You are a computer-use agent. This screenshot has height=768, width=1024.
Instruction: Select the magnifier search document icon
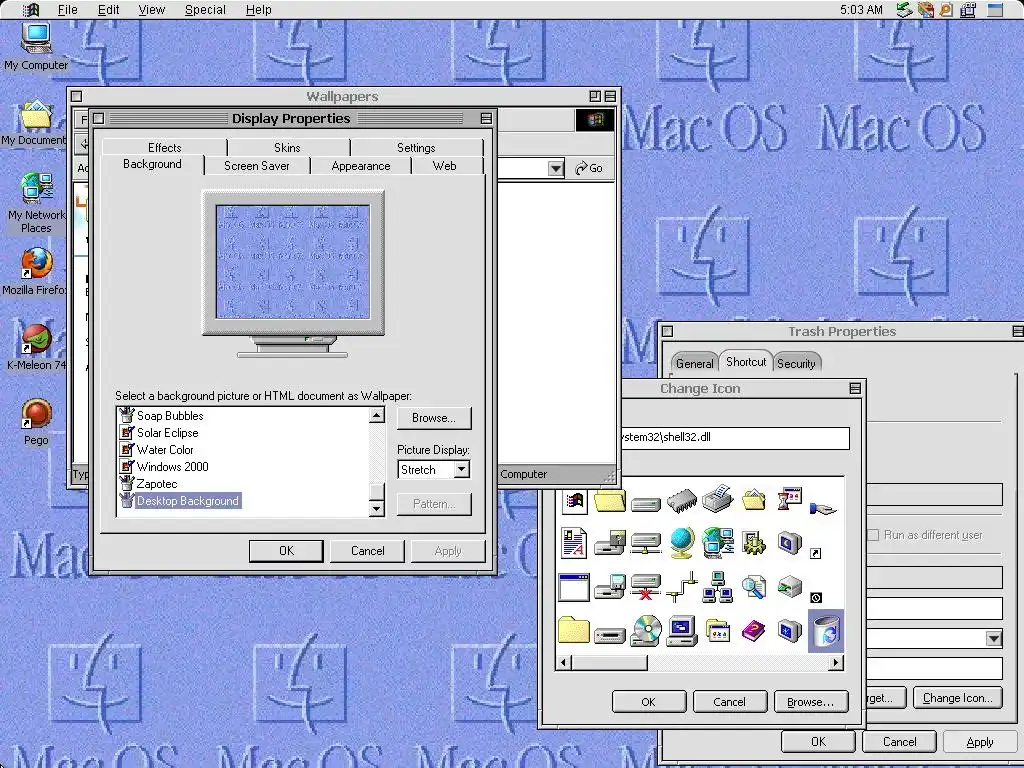pos(753,587)
